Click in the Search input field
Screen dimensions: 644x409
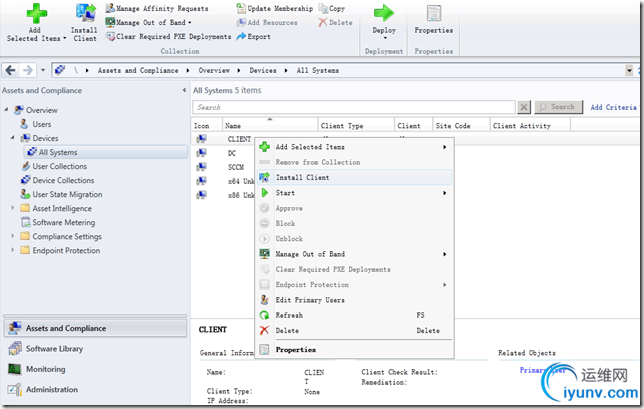point(354,107)
